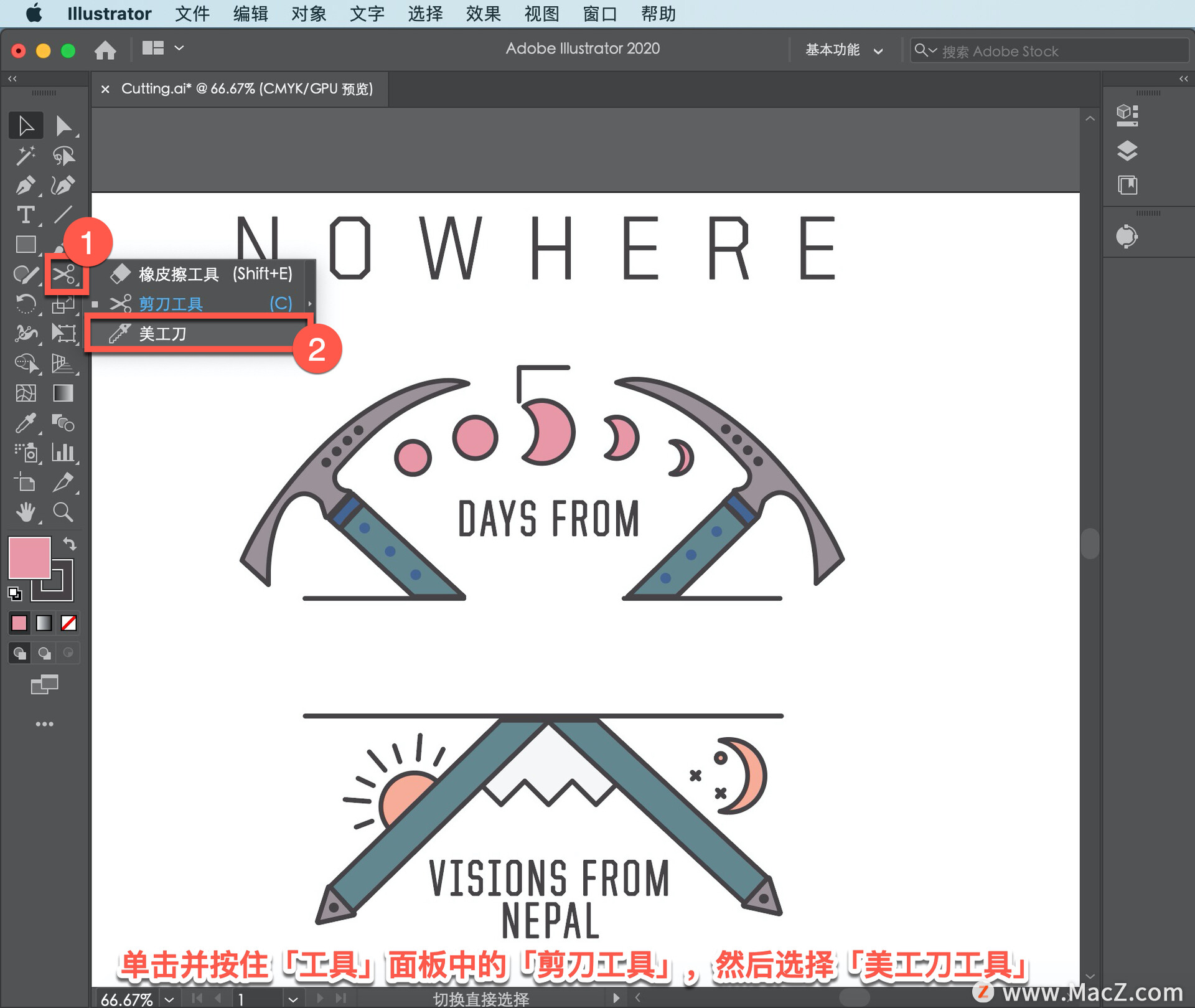Open Edit Toolbar three-dots button
Screen dimensions: 1195x1008
pos(44,724)
